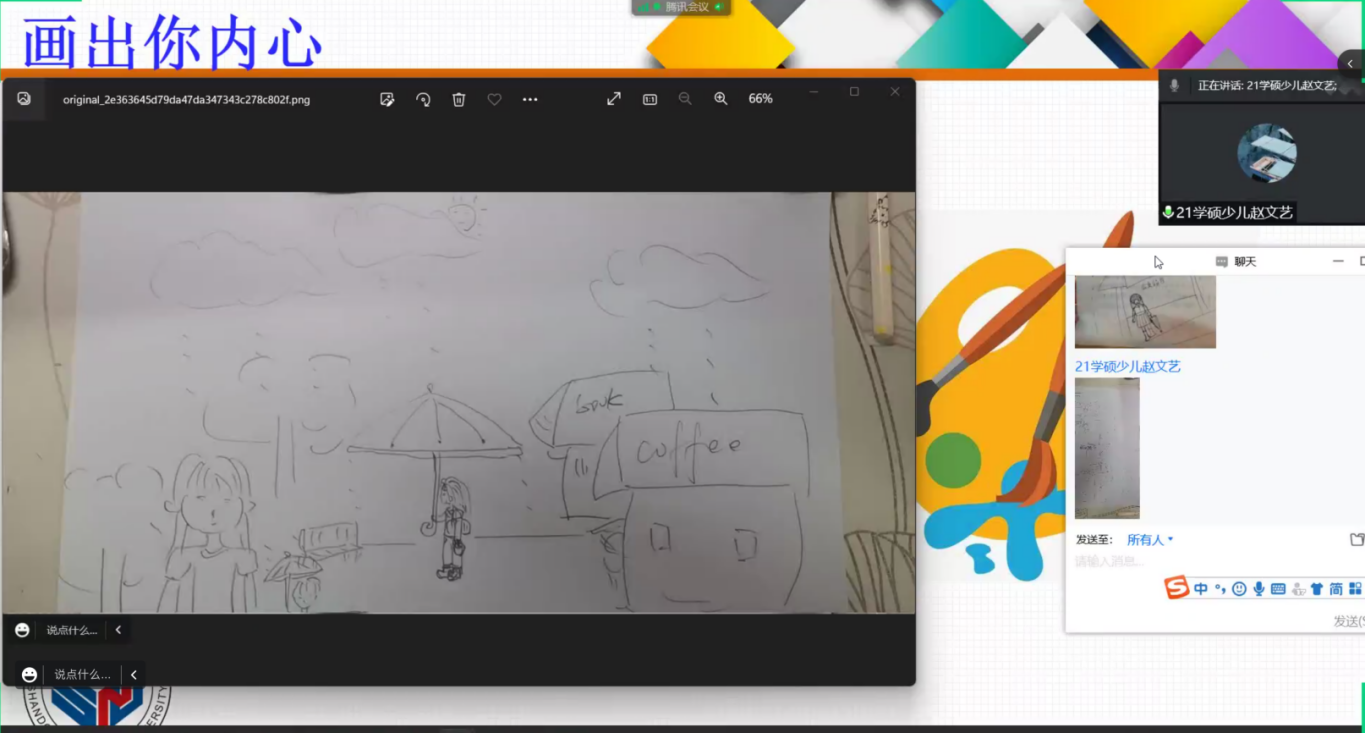Zoom out using the minus magnifier
The width and height of the screenshot is (1365, 733).
[685, 99]
